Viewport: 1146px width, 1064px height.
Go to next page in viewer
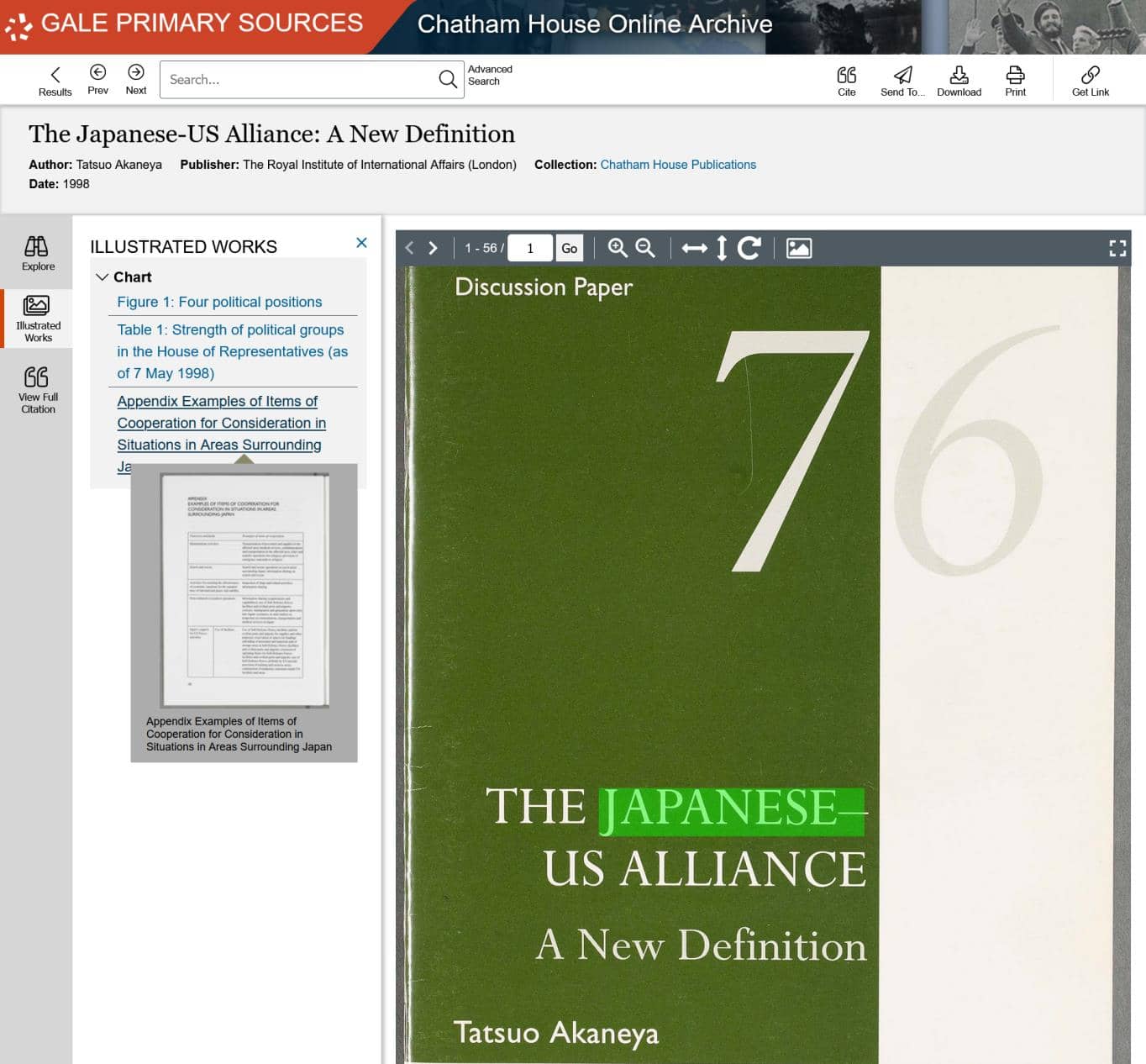[433, 248]
